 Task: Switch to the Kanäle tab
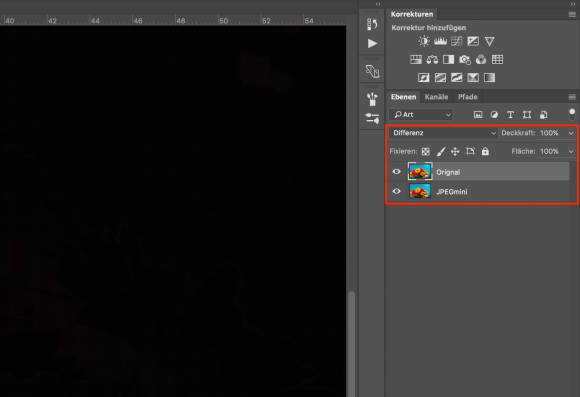click(x=436, y=97)
